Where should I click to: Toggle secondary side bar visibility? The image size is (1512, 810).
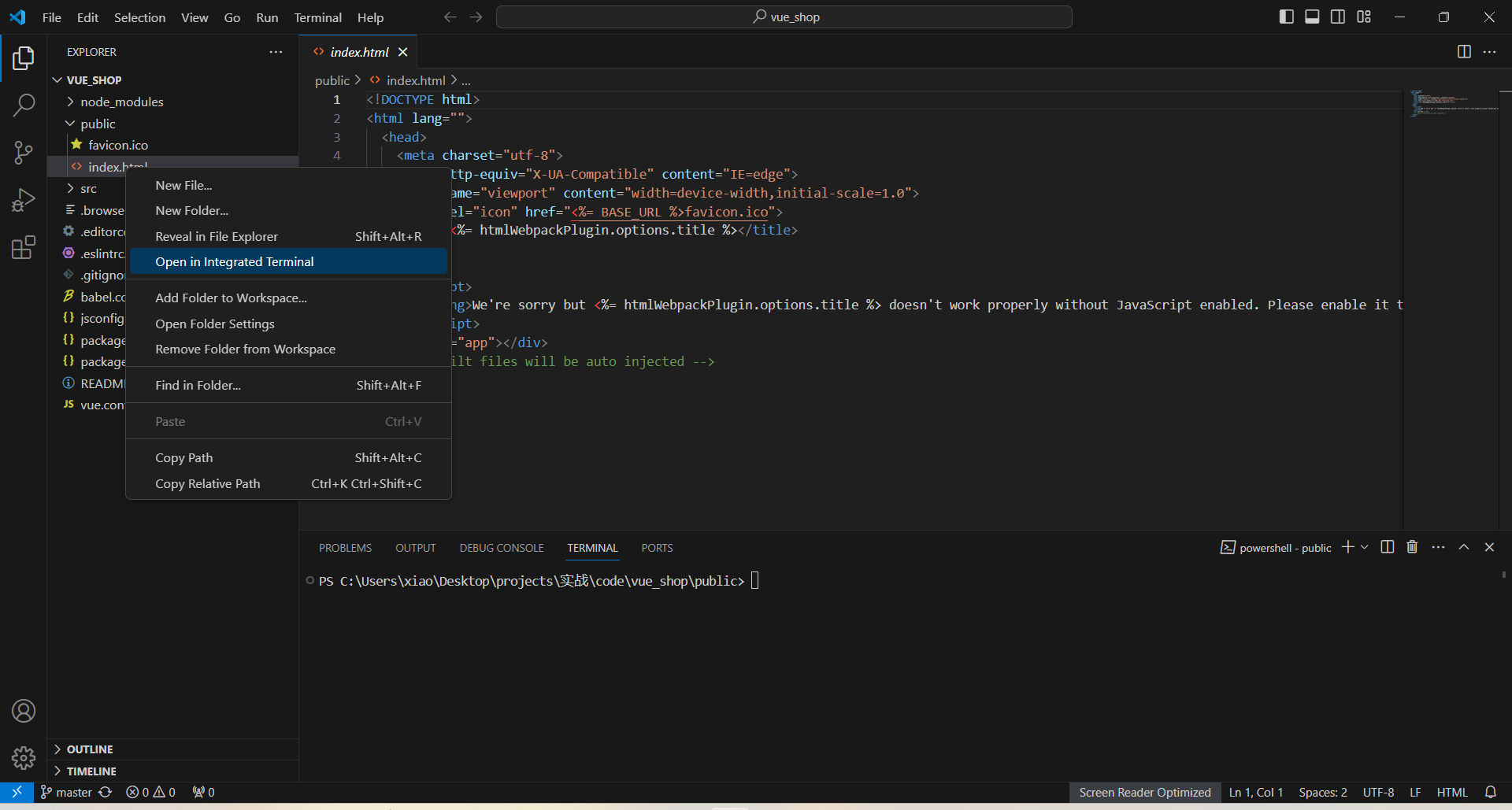[x=1338, y=17]
